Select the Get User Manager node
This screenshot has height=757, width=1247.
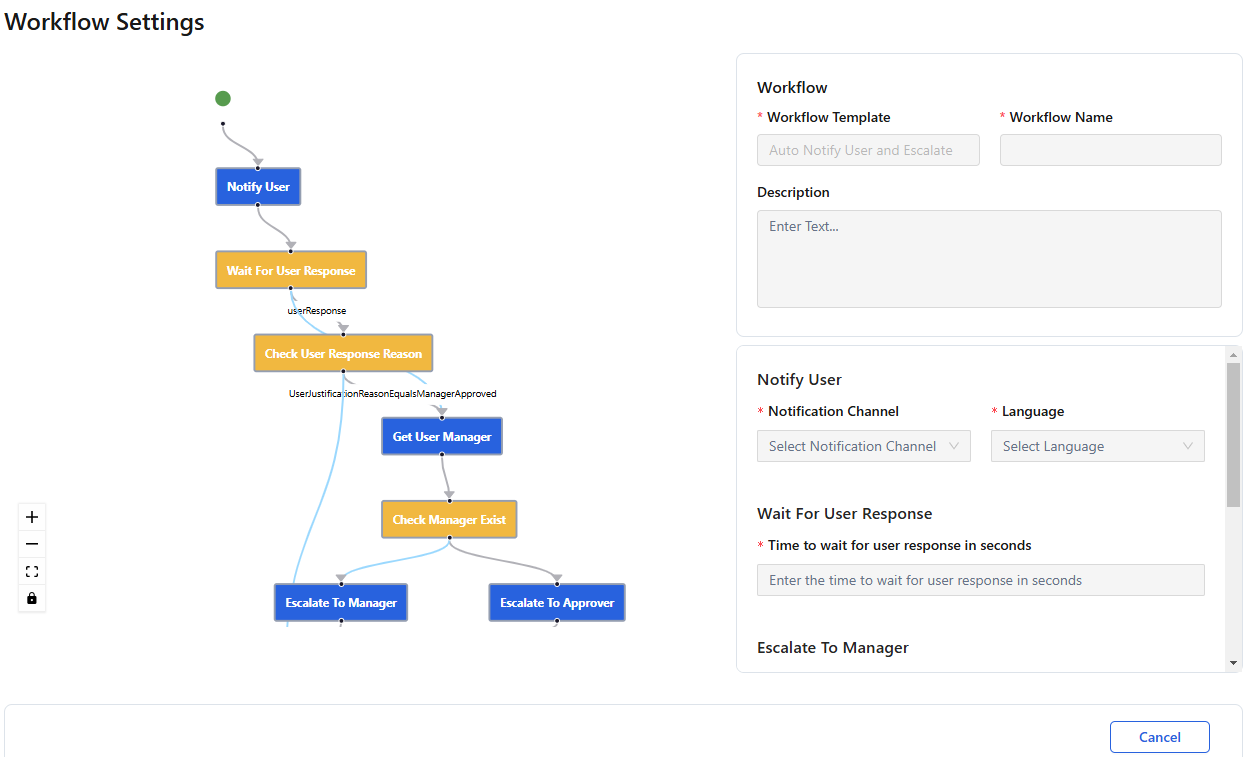pyautogui.click(x=442, y=436)
